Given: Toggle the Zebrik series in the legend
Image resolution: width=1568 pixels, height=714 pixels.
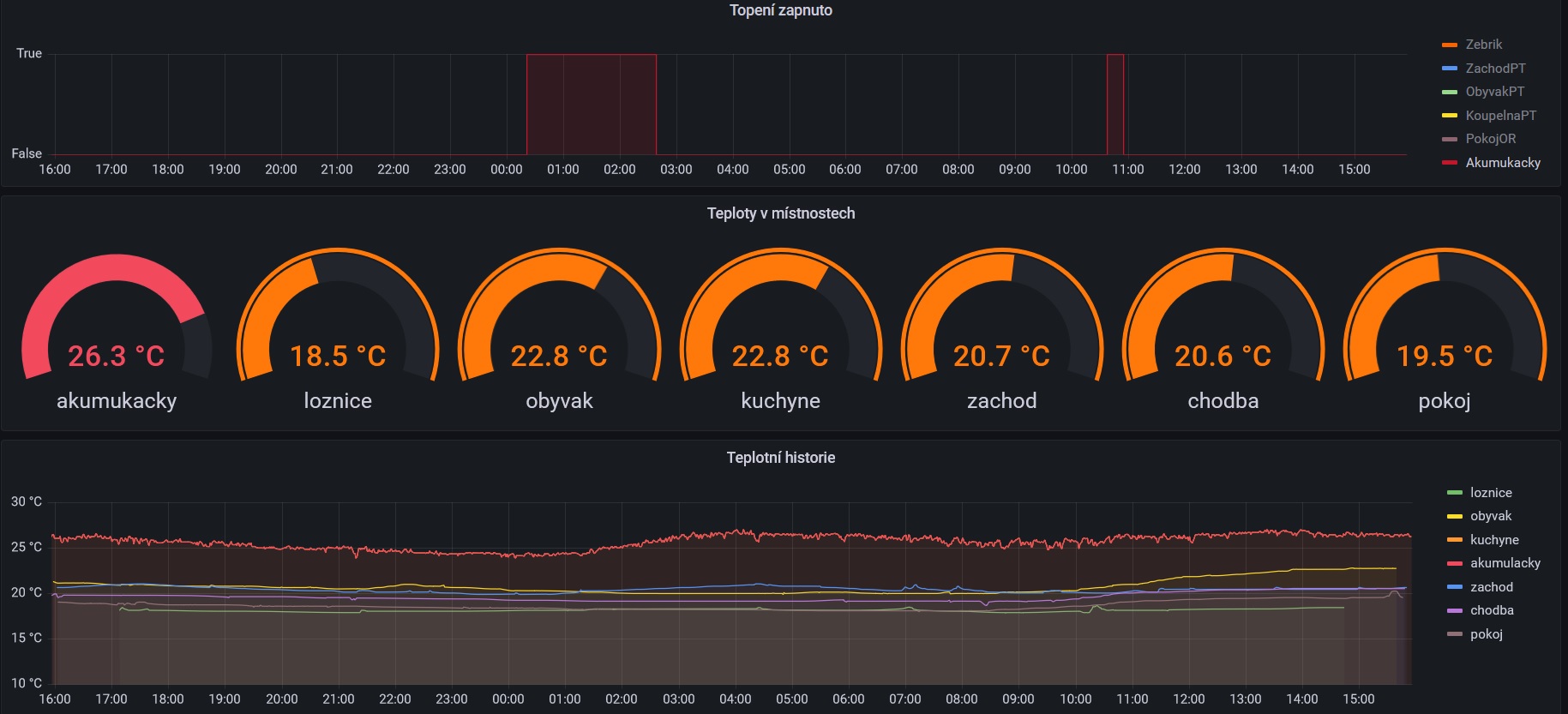Looking at the screenshot, I should pyautogui.click(x=1483, y=45).
